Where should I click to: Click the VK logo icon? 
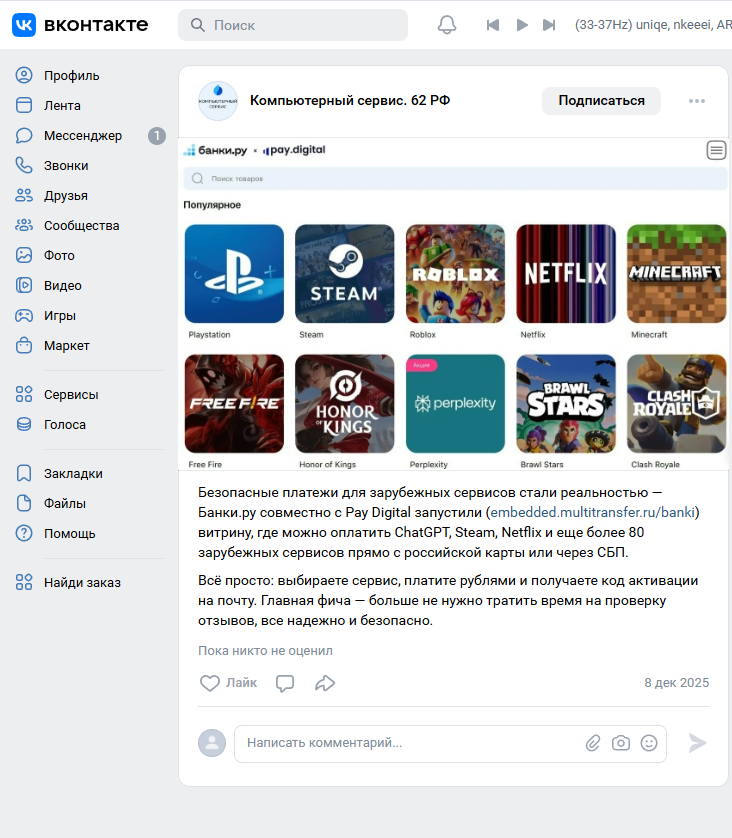point(24,25)
